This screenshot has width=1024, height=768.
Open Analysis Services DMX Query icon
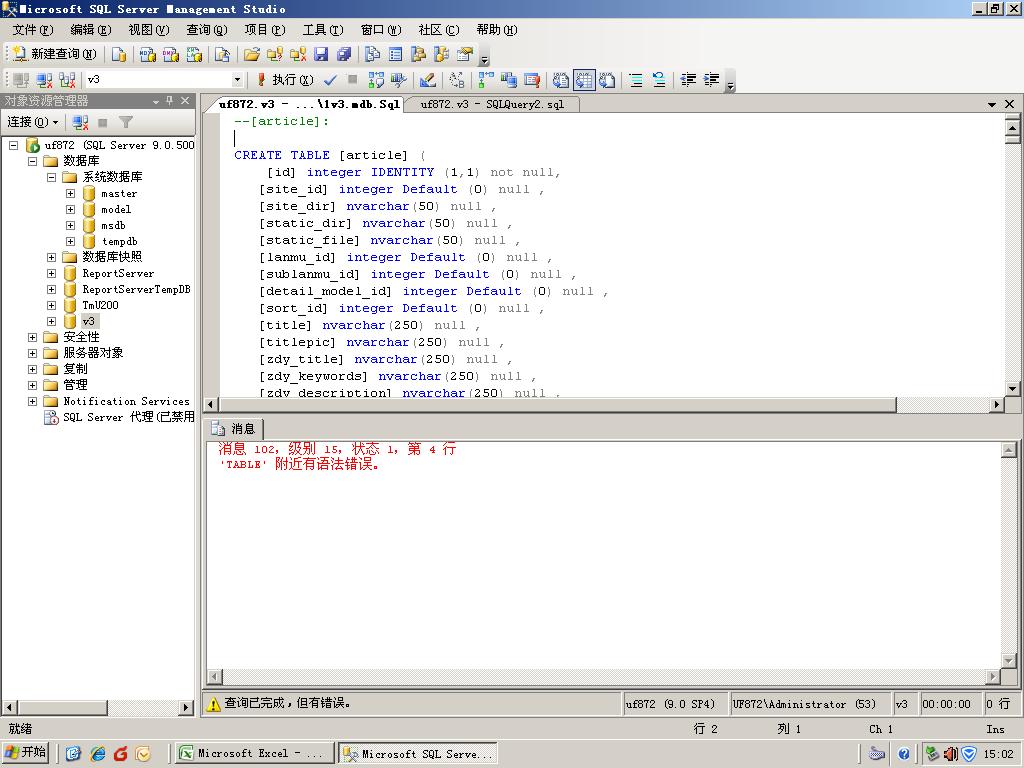click(x=171, y=54)
